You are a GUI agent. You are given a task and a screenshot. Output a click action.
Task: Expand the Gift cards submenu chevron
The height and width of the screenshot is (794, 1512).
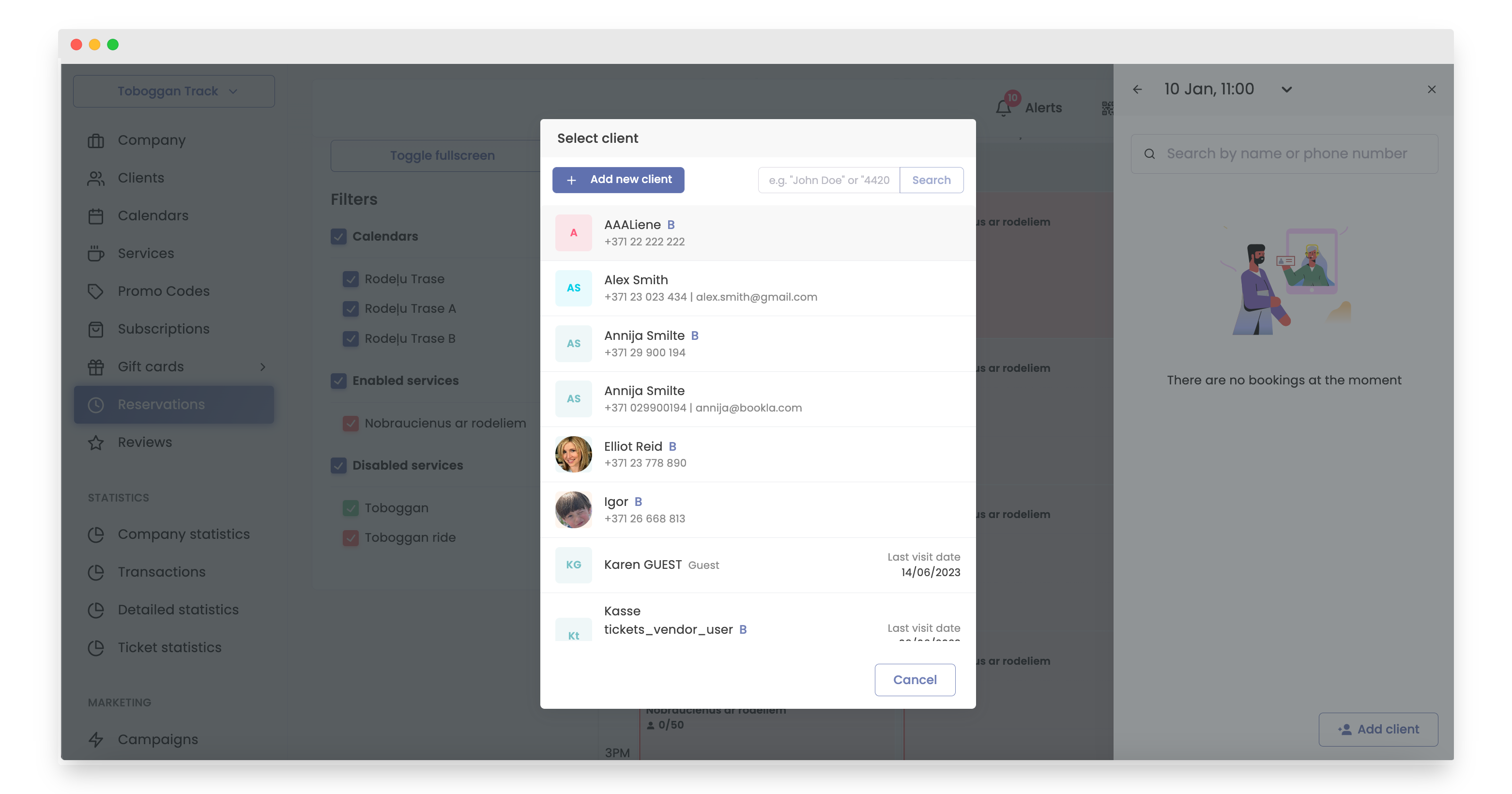tap(262, 367)
